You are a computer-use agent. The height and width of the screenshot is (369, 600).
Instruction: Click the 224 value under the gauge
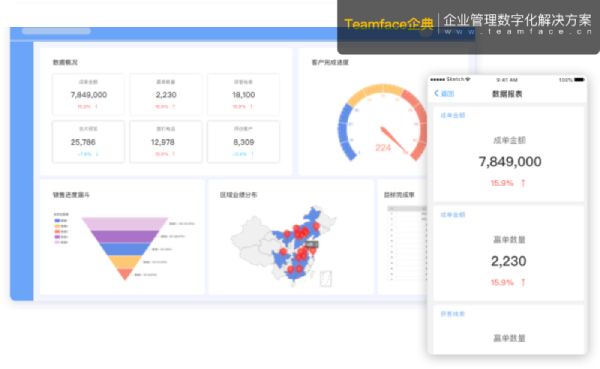[383, 148]
